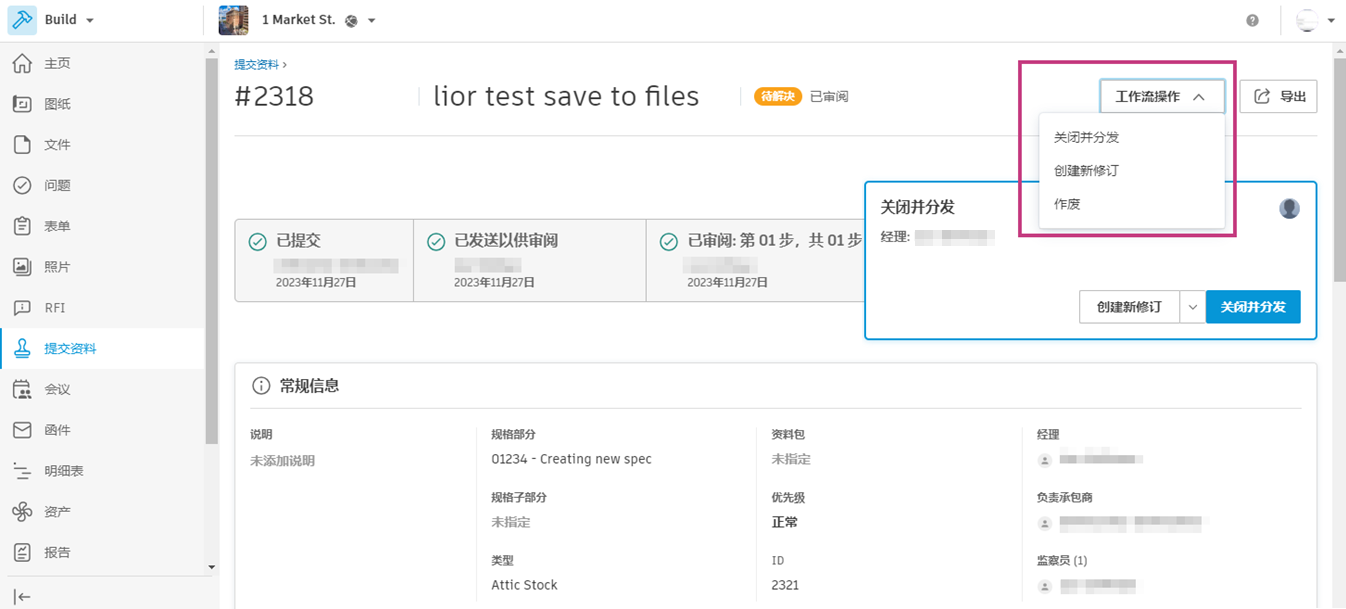This screenshot has width=1346, height=609.
Task: Follow the 提交资料 breadcrumb link
Action: [257, 65]
